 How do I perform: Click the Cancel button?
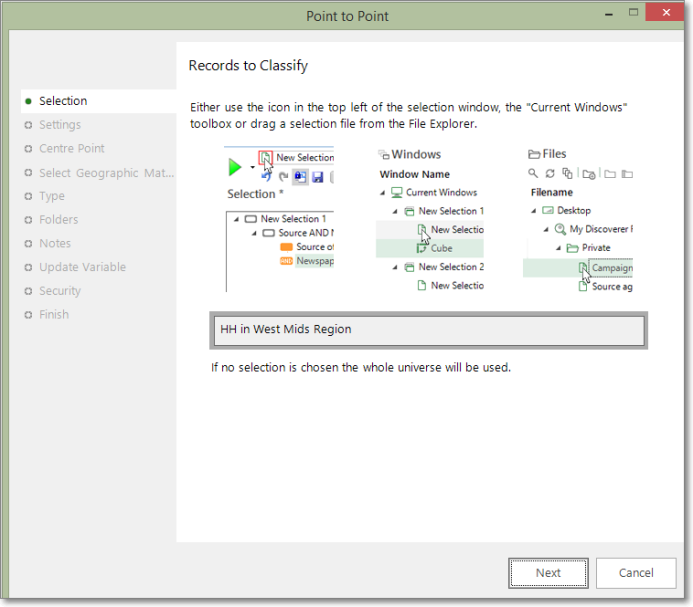coord(636,573)
